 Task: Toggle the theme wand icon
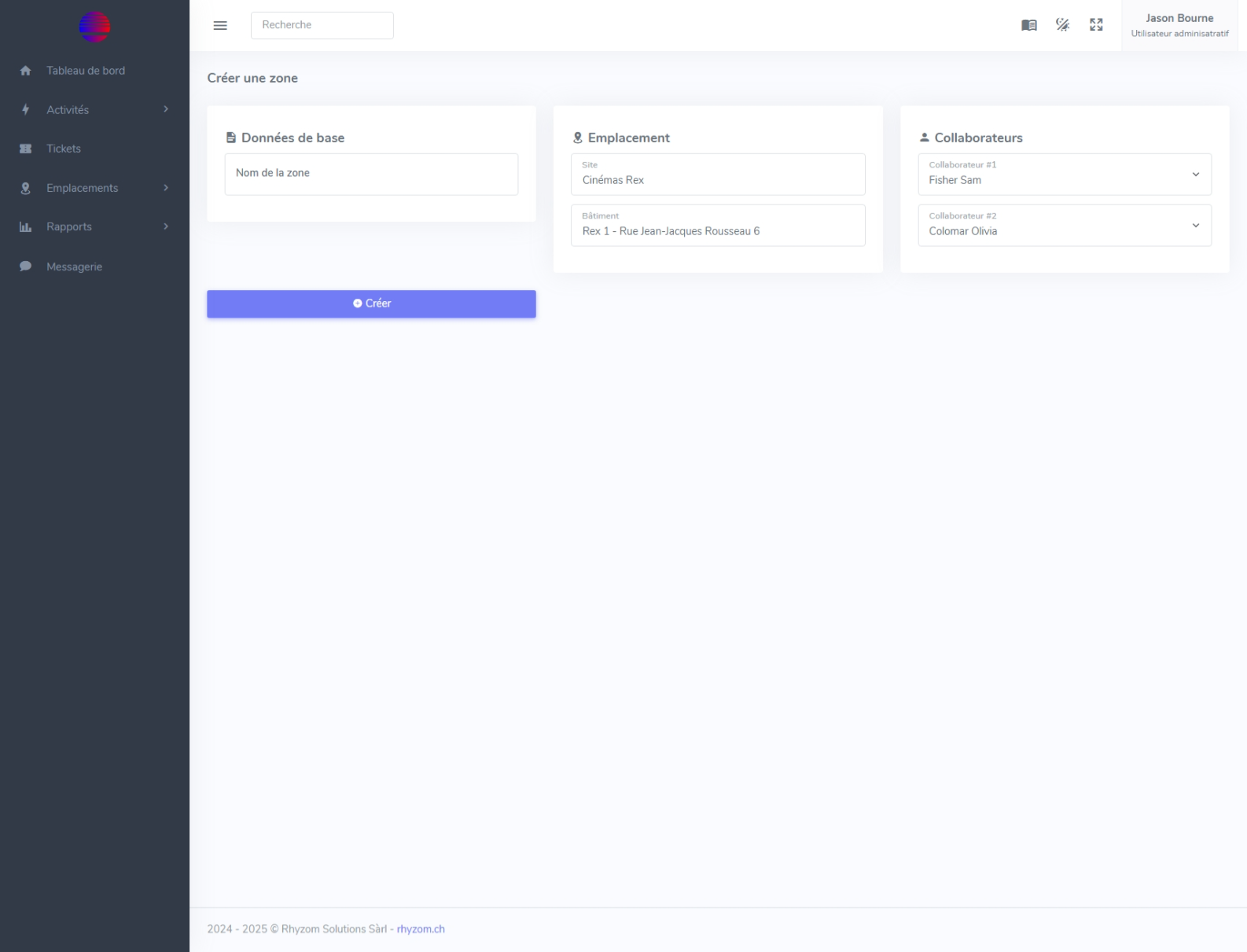[1062, 25]
